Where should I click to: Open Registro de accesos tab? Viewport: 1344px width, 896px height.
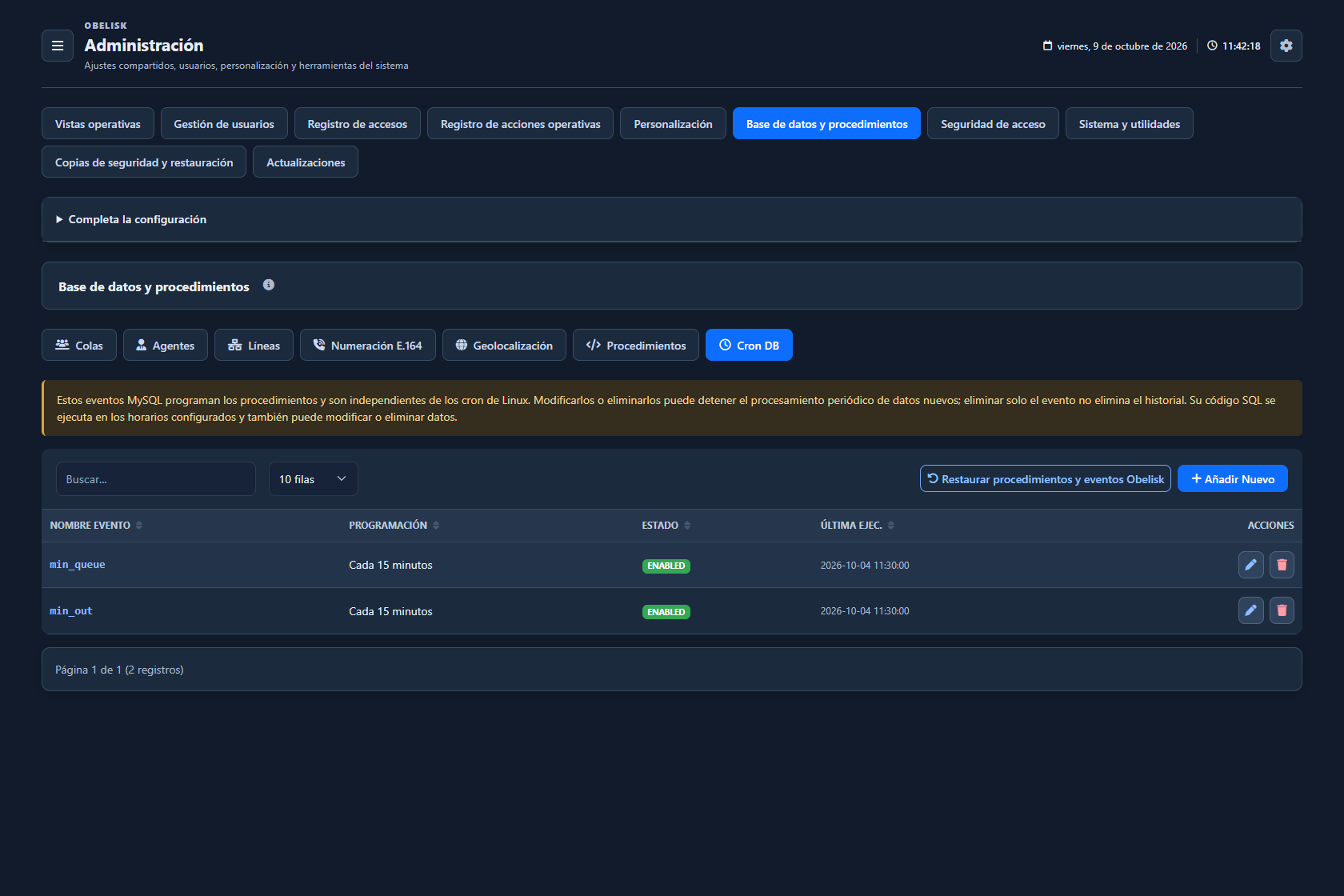(x=358, y=124)
